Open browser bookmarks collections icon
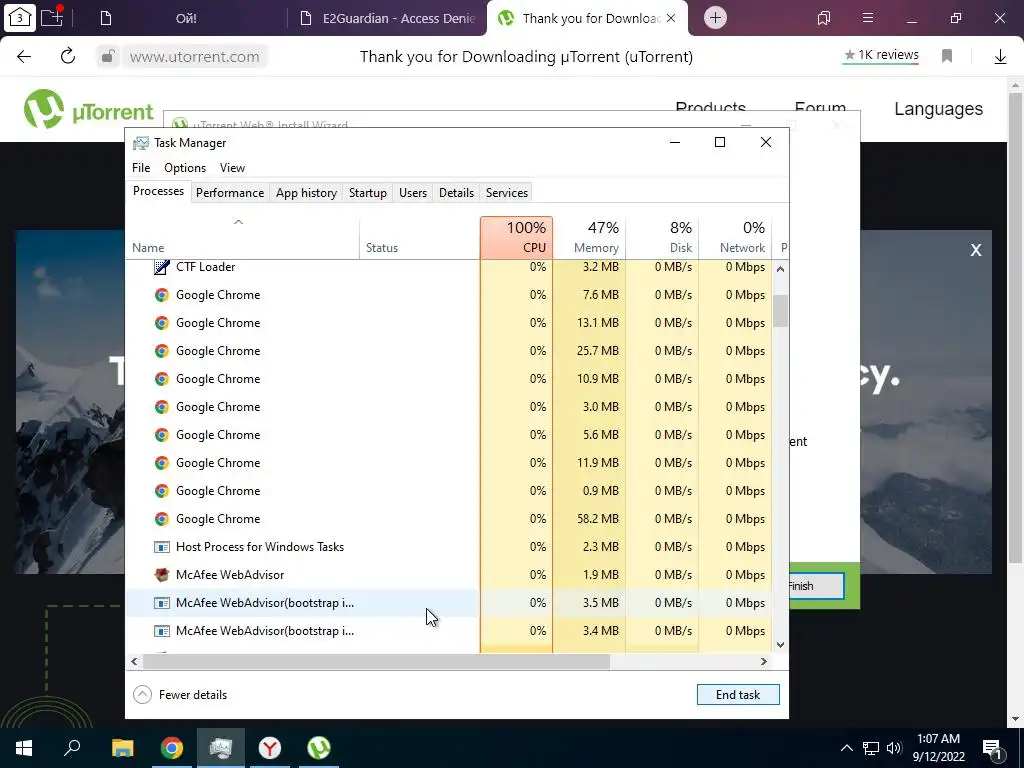The image size is (1024, 768). (824, 18)
